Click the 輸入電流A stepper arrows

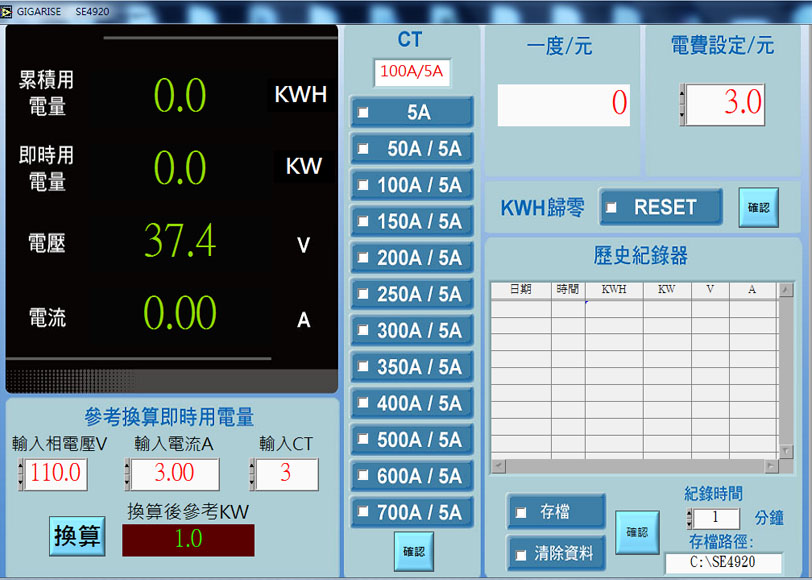coord(127,473)
